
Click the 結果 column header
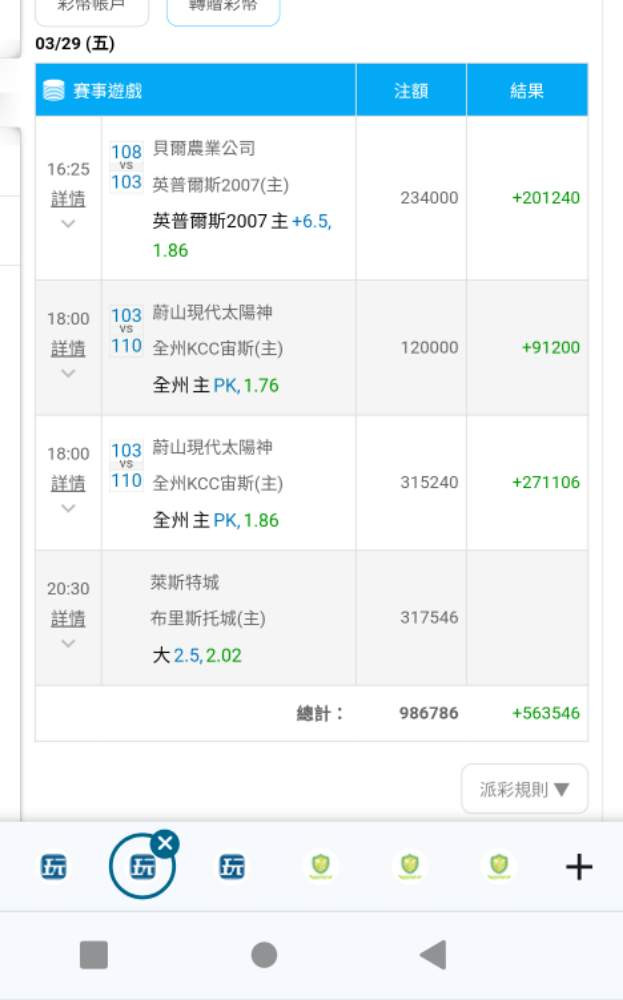coord(527,90)
